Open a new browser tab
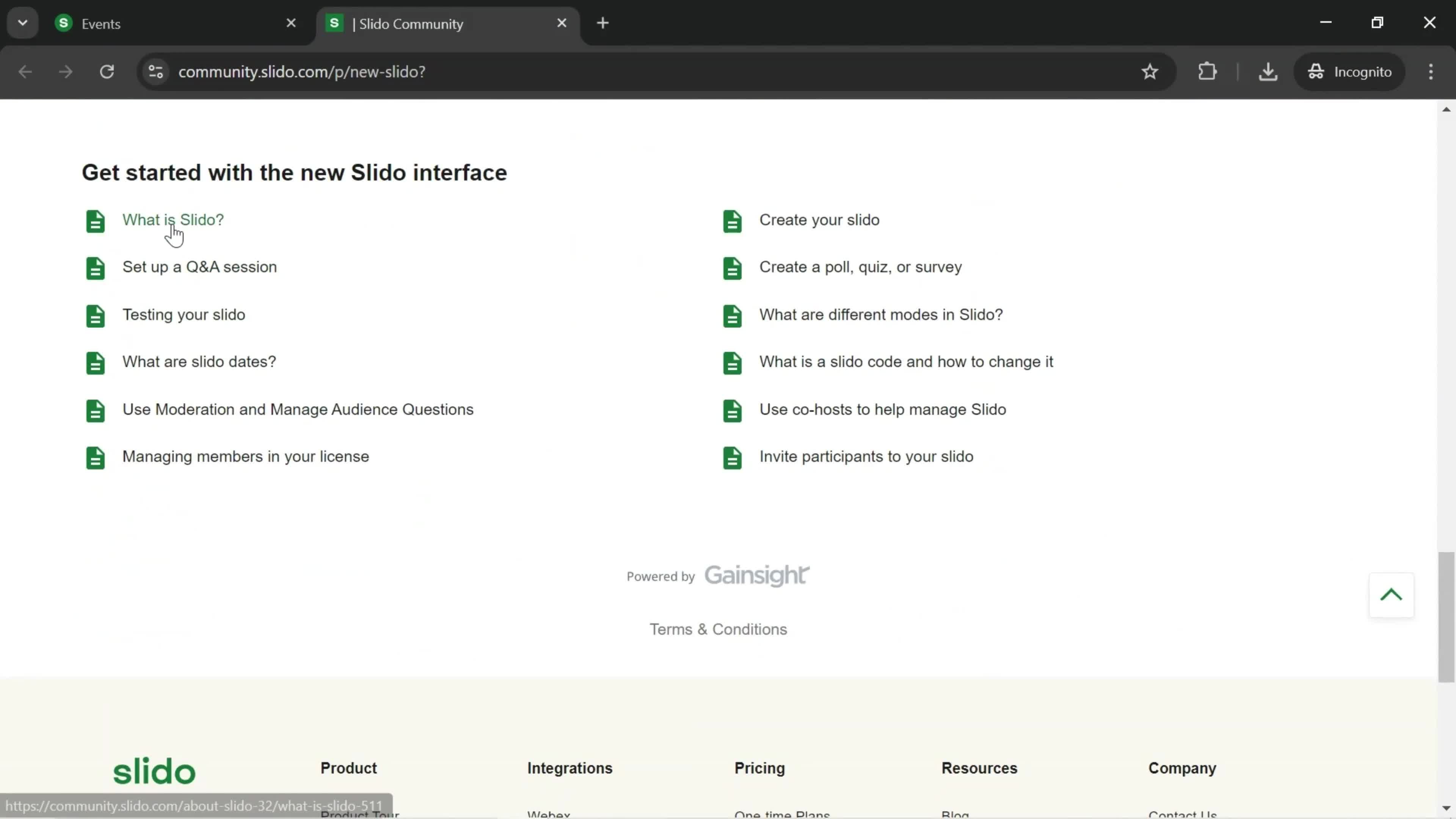This screenshot has width=1456, height=819. (603, 23)
